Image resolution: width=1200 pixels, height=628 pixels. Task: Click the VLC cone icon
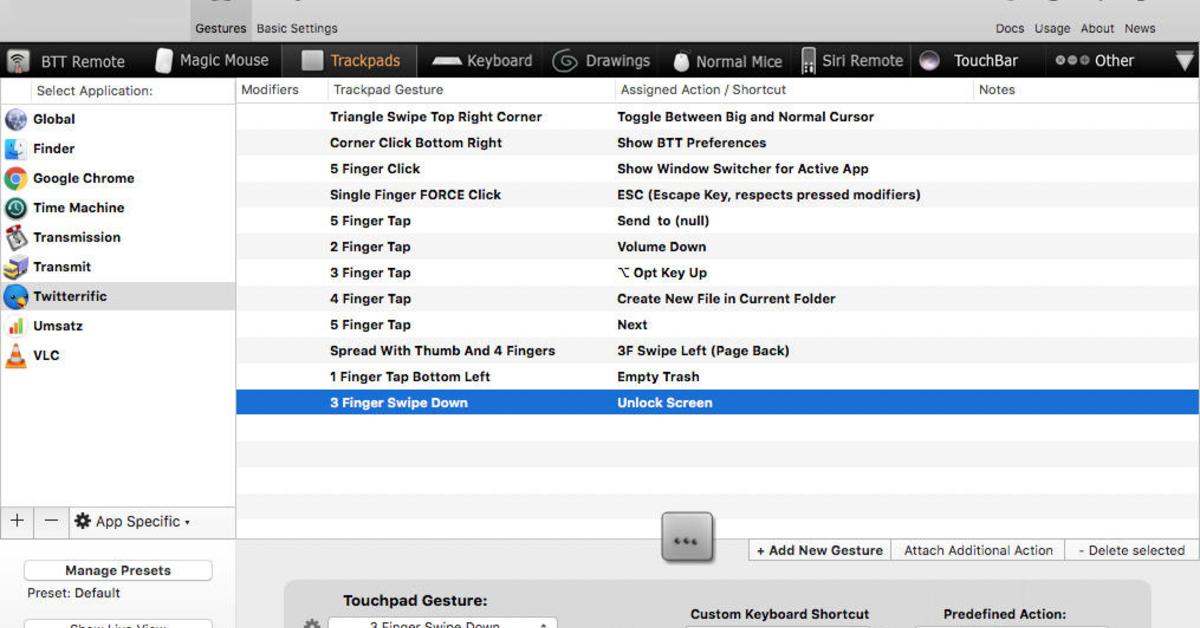click(16, 355)
